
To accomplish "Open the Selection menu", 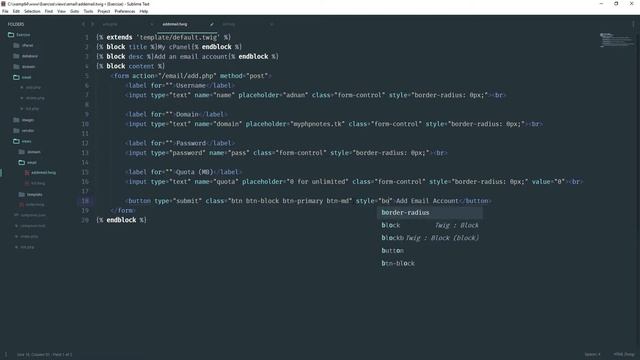I will tap(32, 11).
